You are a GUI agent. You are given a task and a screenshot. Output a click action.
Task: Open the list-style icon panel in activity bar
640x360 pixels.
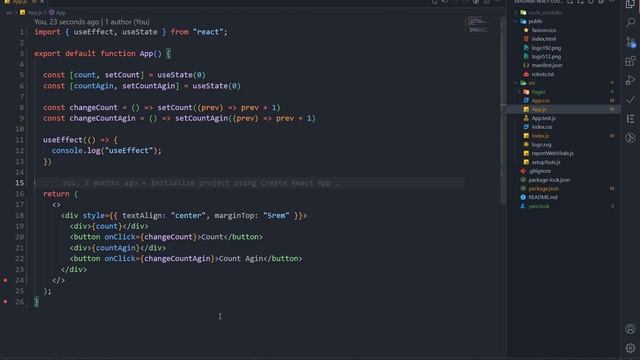coord(631,119)
